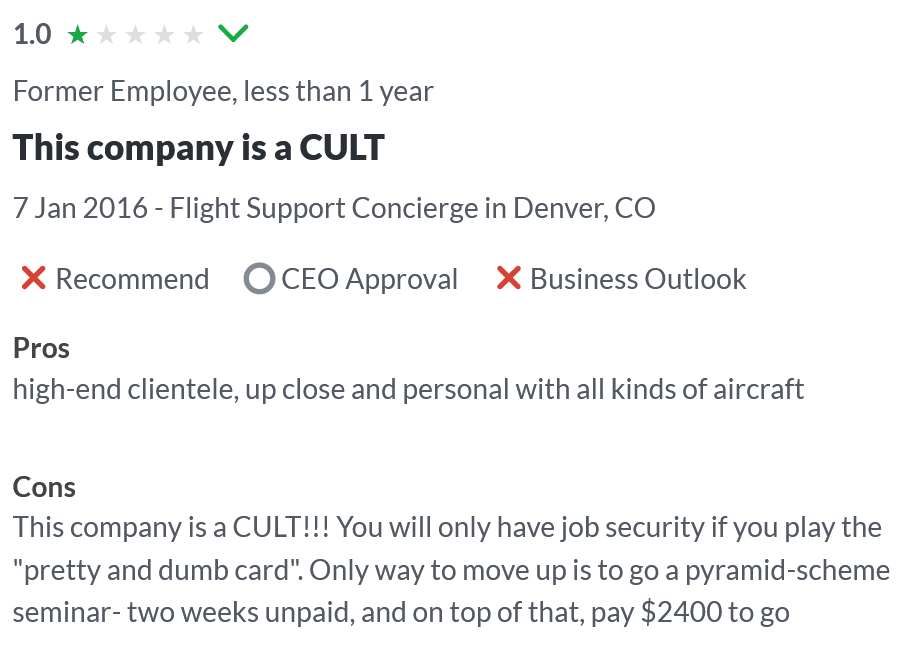Click the fifth gray rating star
The width and height of the screenshot is (917, 660).
tap(193, 35)
